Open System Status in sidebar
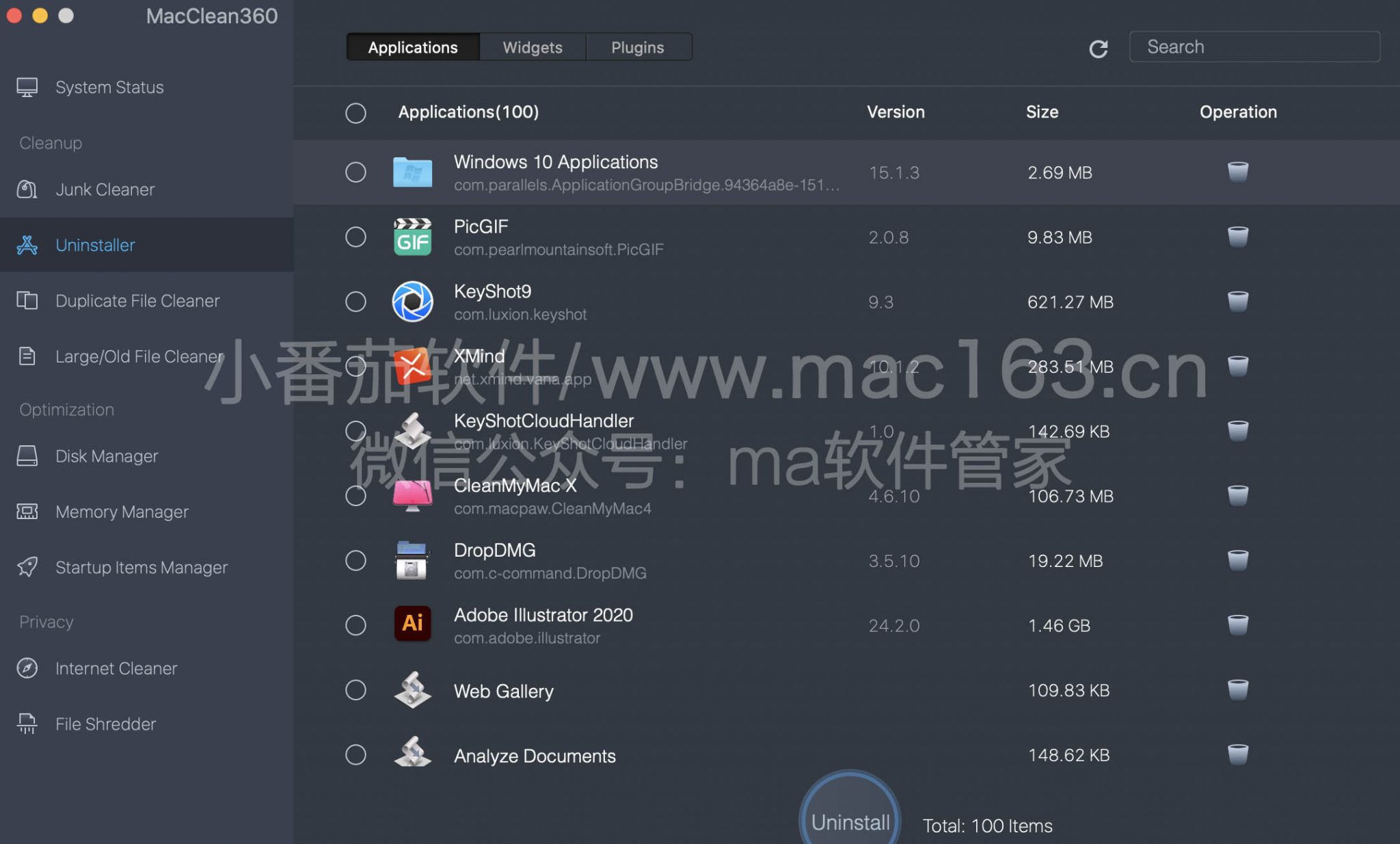Viewport: 1400px width, 844px height. click(x=109, y=88)
